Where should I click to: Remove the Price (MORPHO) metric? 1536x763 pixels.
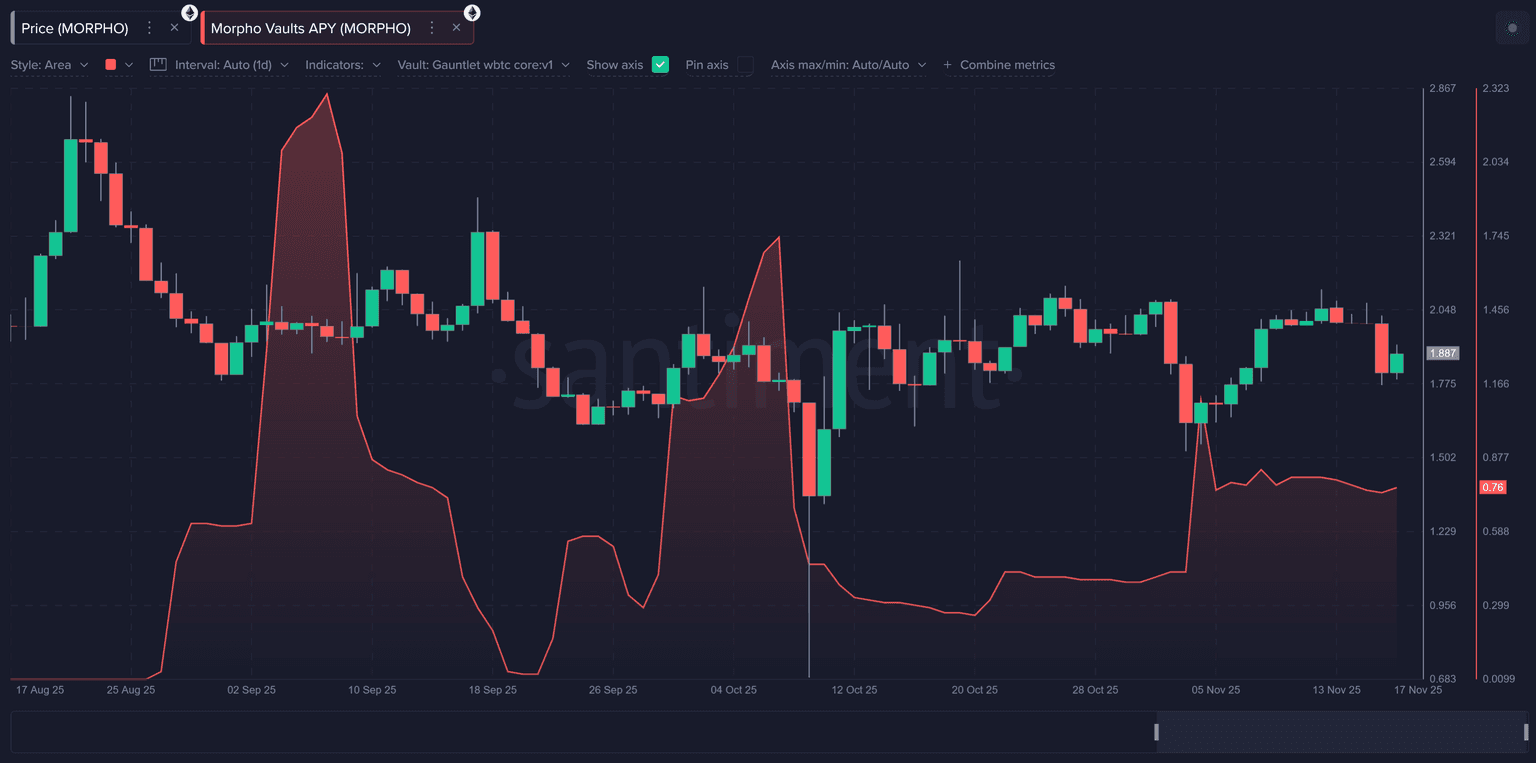pos(174,28)
